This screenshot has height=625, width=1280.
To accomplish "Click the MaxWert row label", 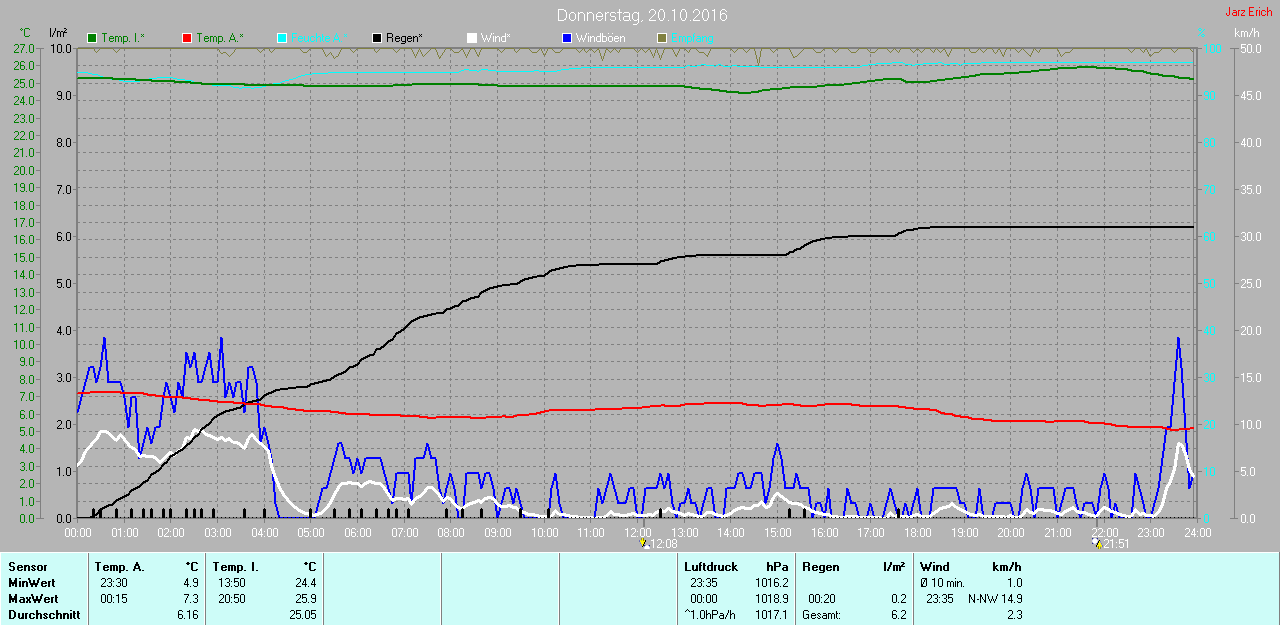I will 32,599.
